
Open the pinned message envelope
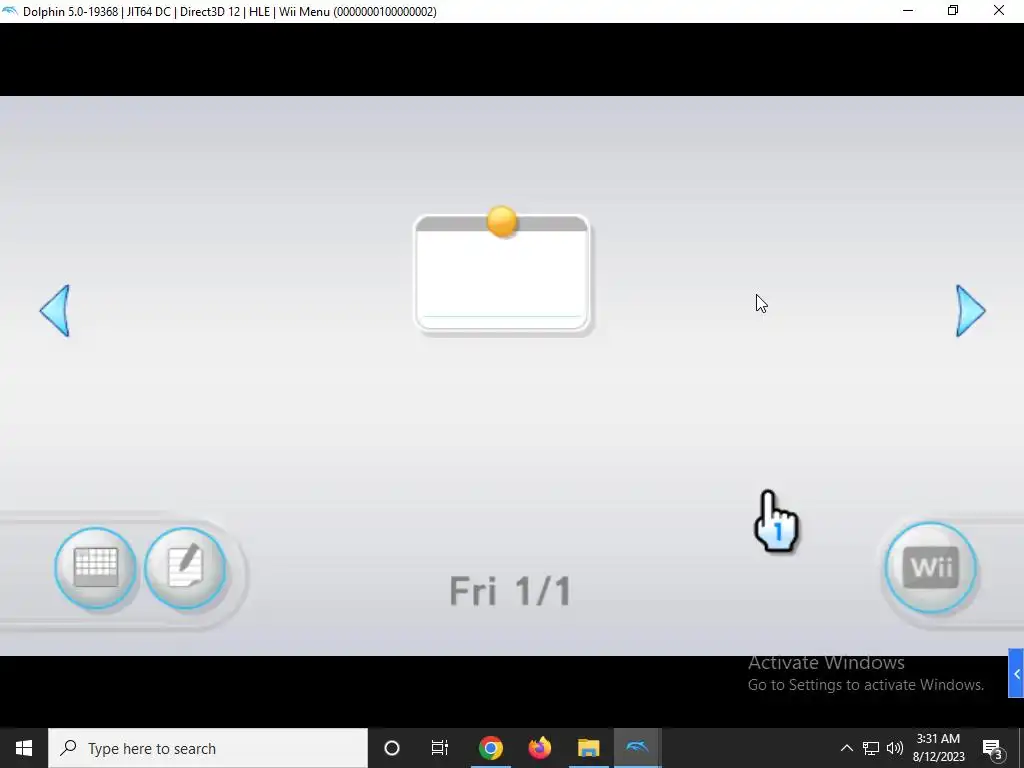click(502, 273)
